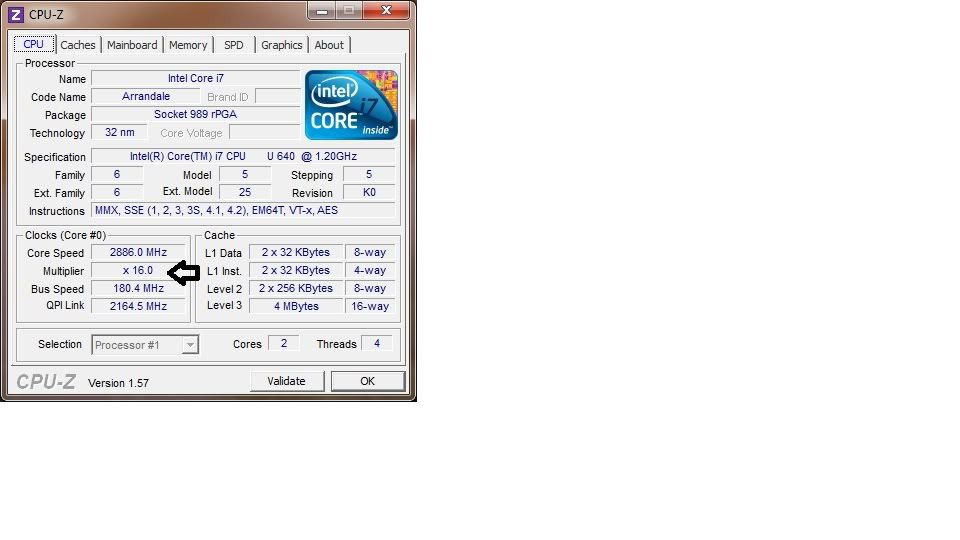
Task: Open the Processor #1 selection dropdown
Action: (145, 345)
